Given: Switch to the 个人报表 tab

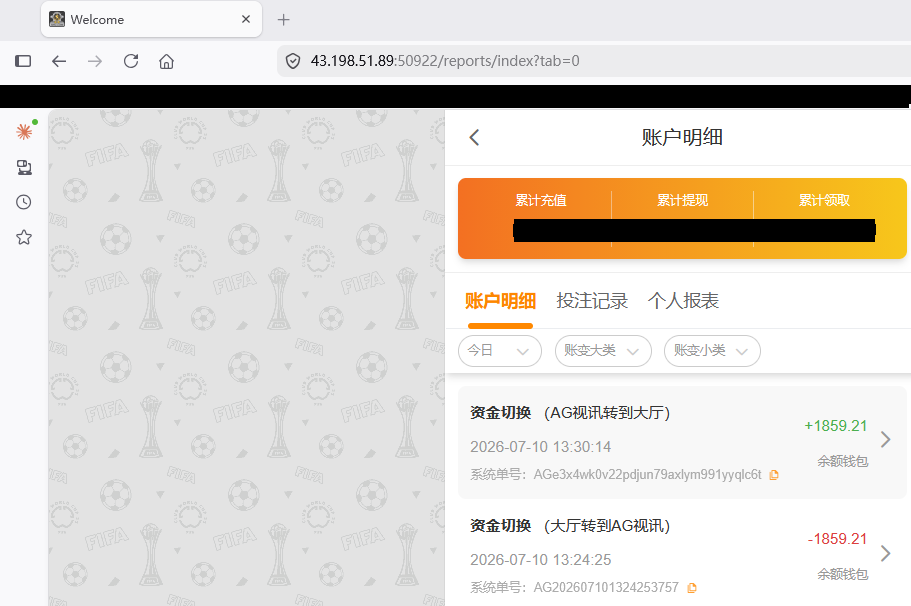Looking at the screenshot, I should pos(683,301).
